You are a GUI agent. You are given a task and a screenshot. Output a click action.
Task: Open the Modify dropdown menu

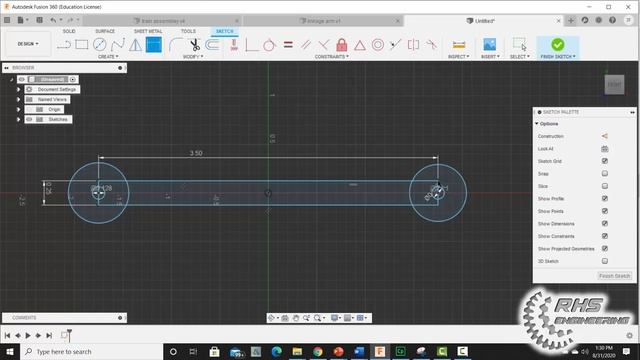(193, 57)
